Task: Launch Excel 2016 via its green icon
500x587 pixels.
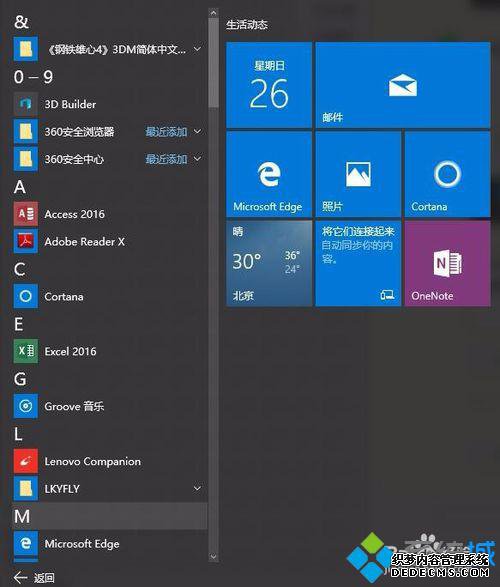Action: [25, 351]
